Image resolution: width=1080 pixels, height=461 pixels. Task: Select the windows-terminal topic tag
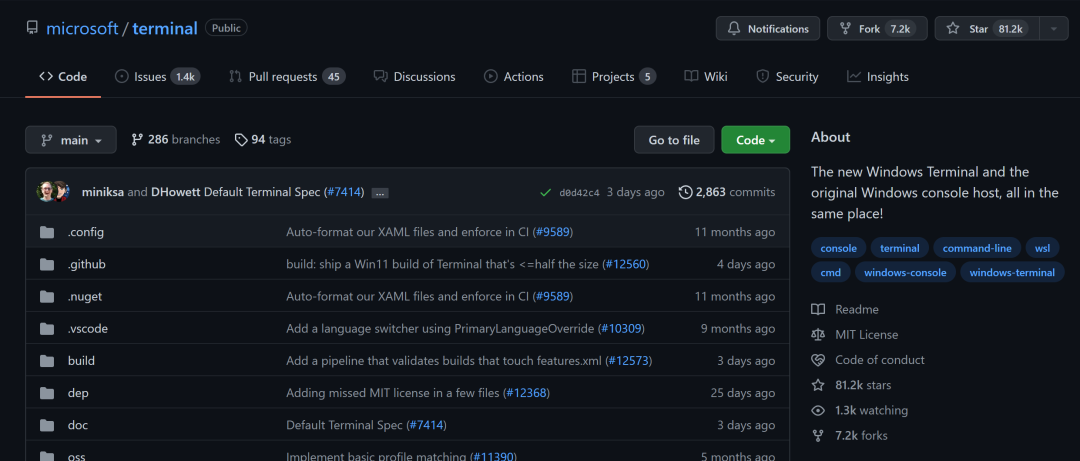click(x=1012, y=272)
